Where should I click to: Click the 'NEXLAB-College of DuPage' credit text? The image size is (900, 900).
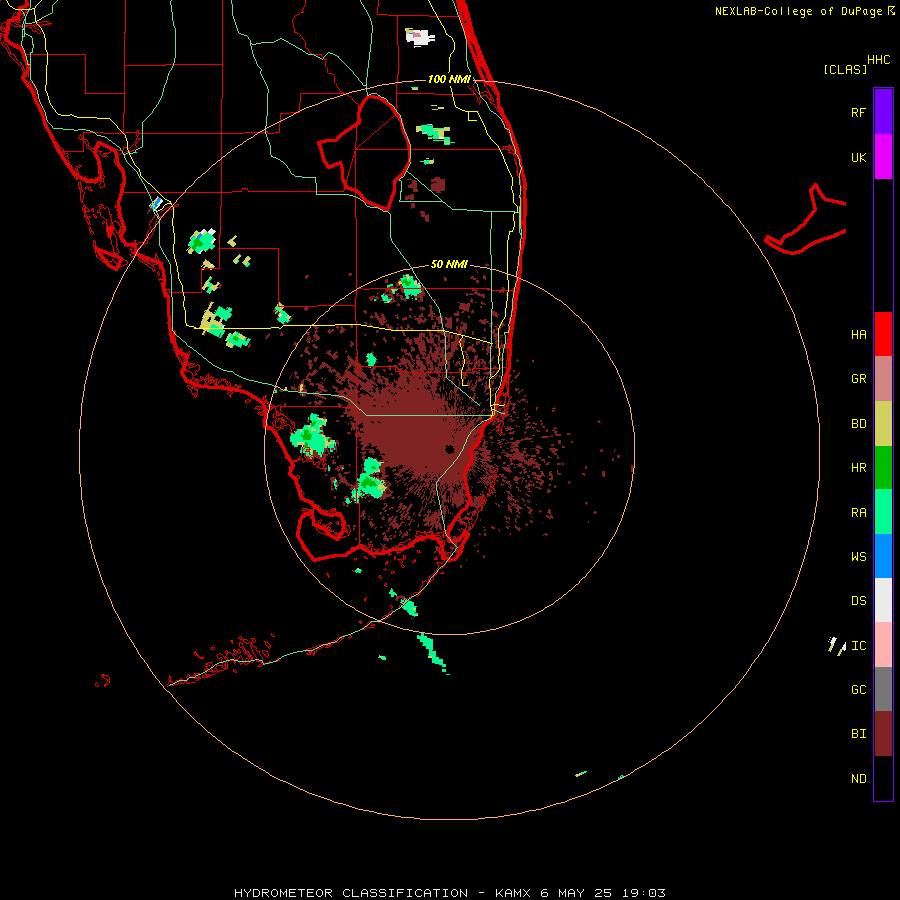coord(798,11)
